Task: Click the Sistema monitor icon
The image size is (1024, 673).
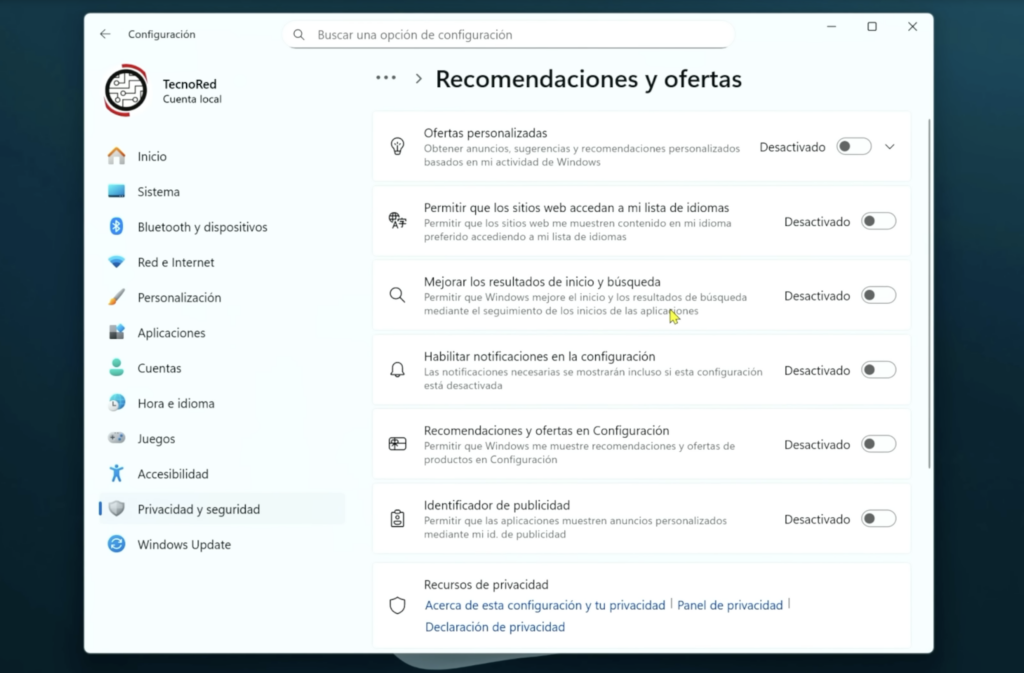Action: coord(116,191)
